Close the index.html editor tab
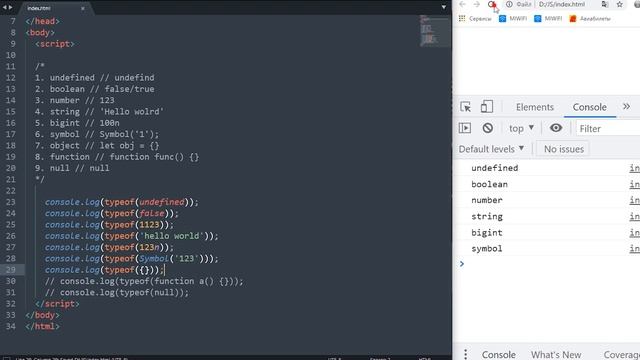 (83, 8)
